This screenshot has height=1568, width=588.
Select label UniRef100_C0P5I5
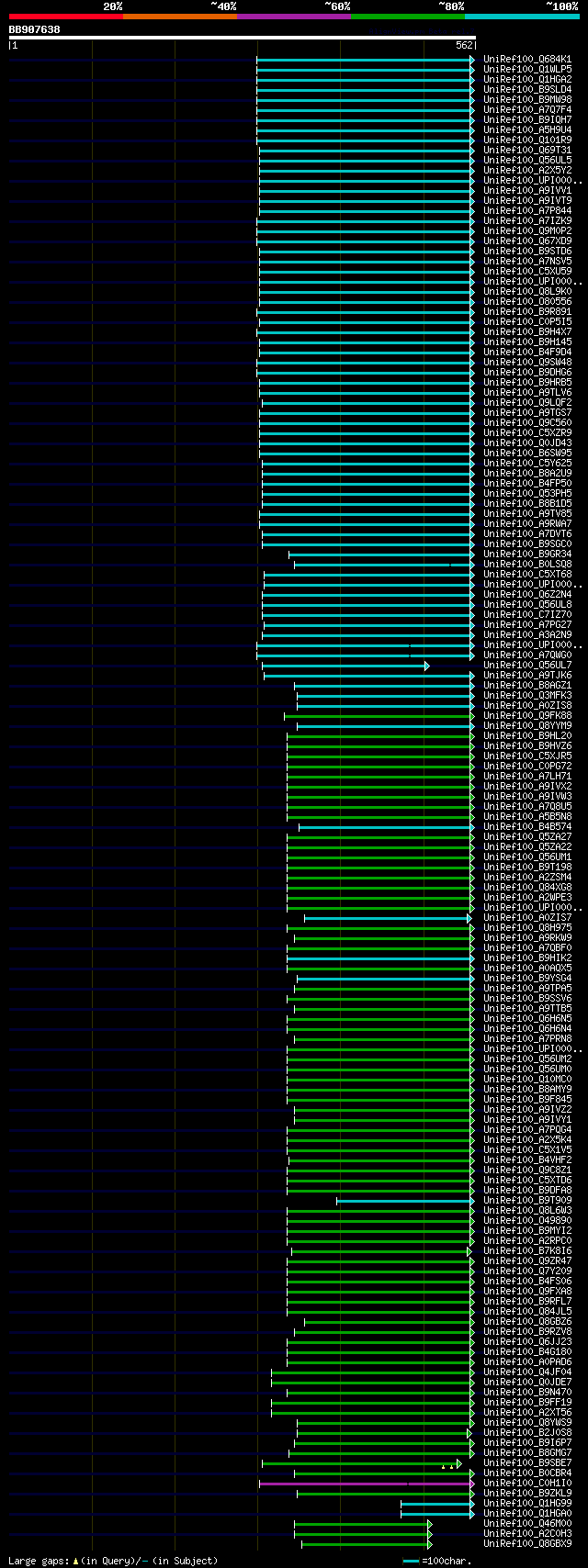527,322
